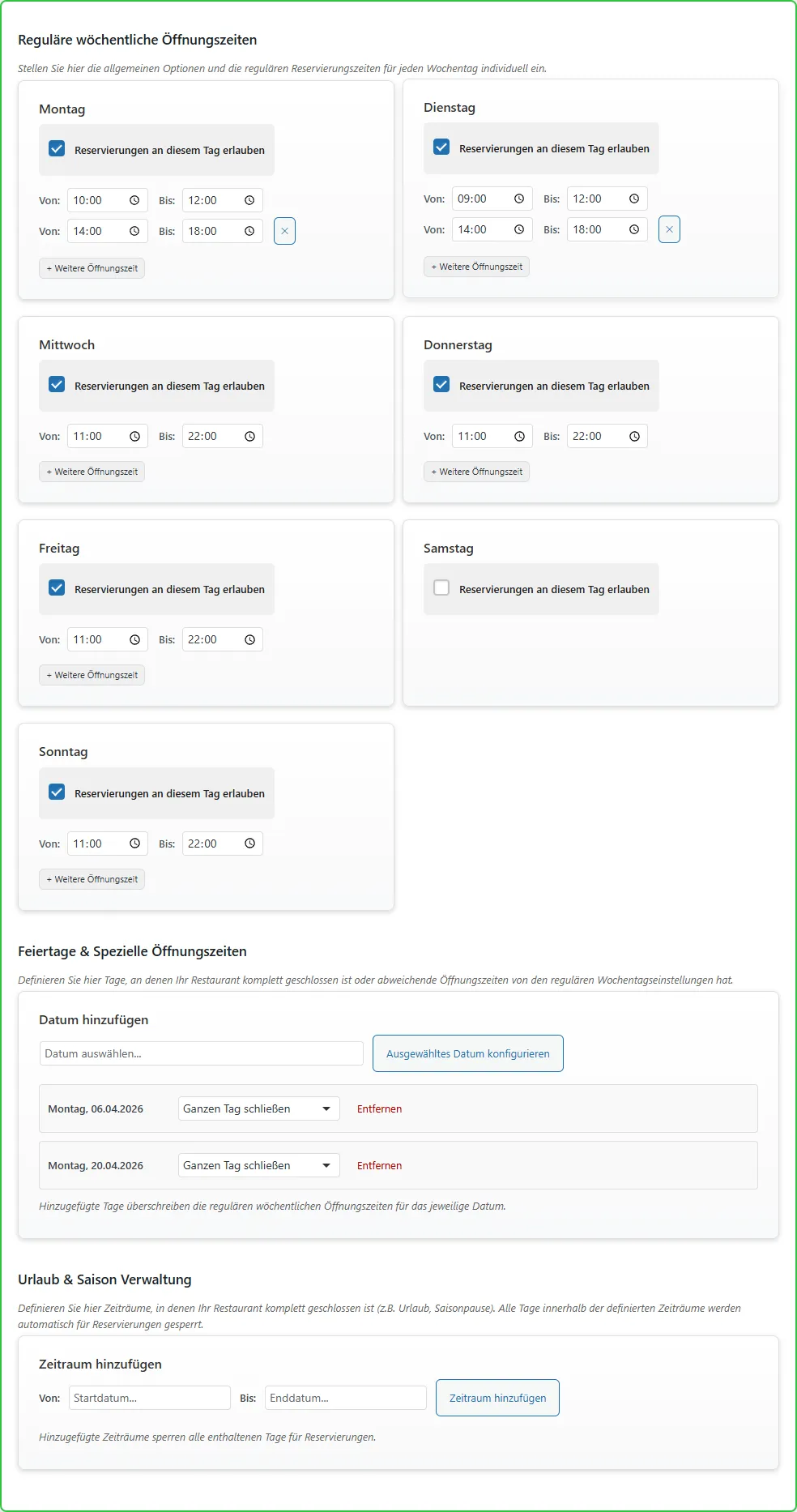Click Ausgewähltes Datum konfigurieren button
Viewport: 797px width, 1512px height.
[467, 1053]
